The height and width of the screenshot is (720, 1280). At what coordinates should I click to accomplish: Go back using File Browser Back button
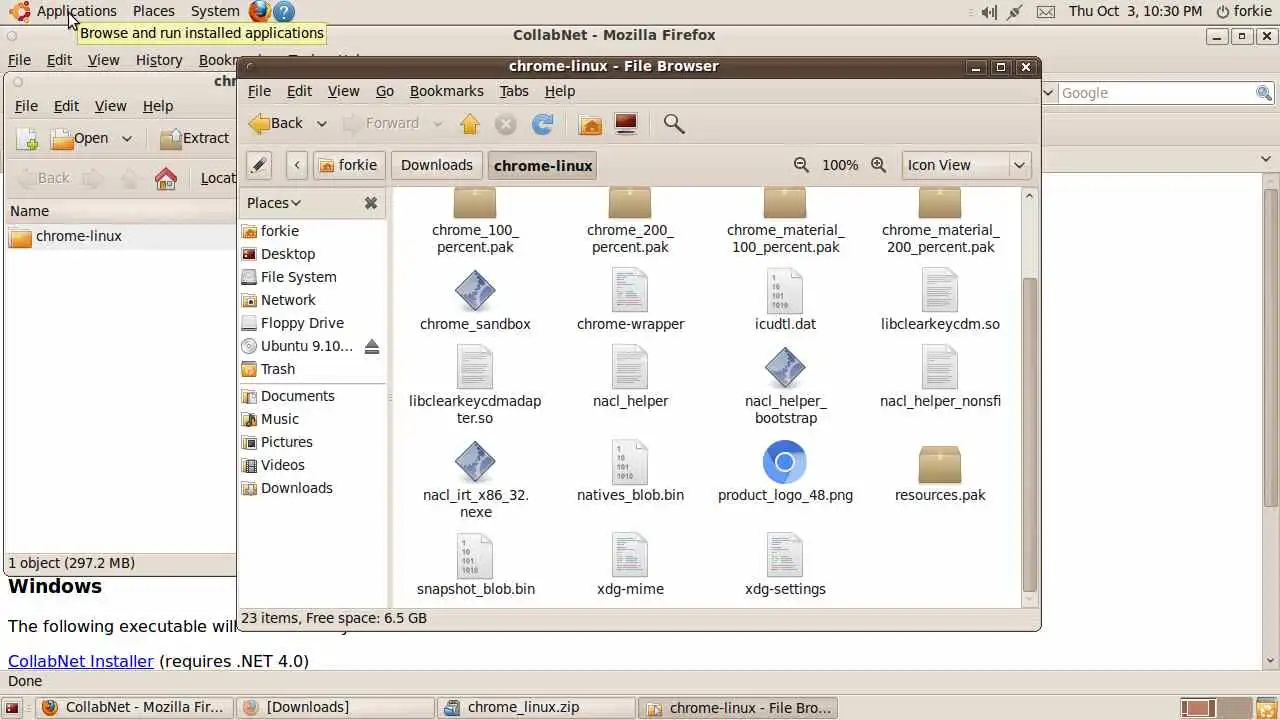(x=276, y=123)
